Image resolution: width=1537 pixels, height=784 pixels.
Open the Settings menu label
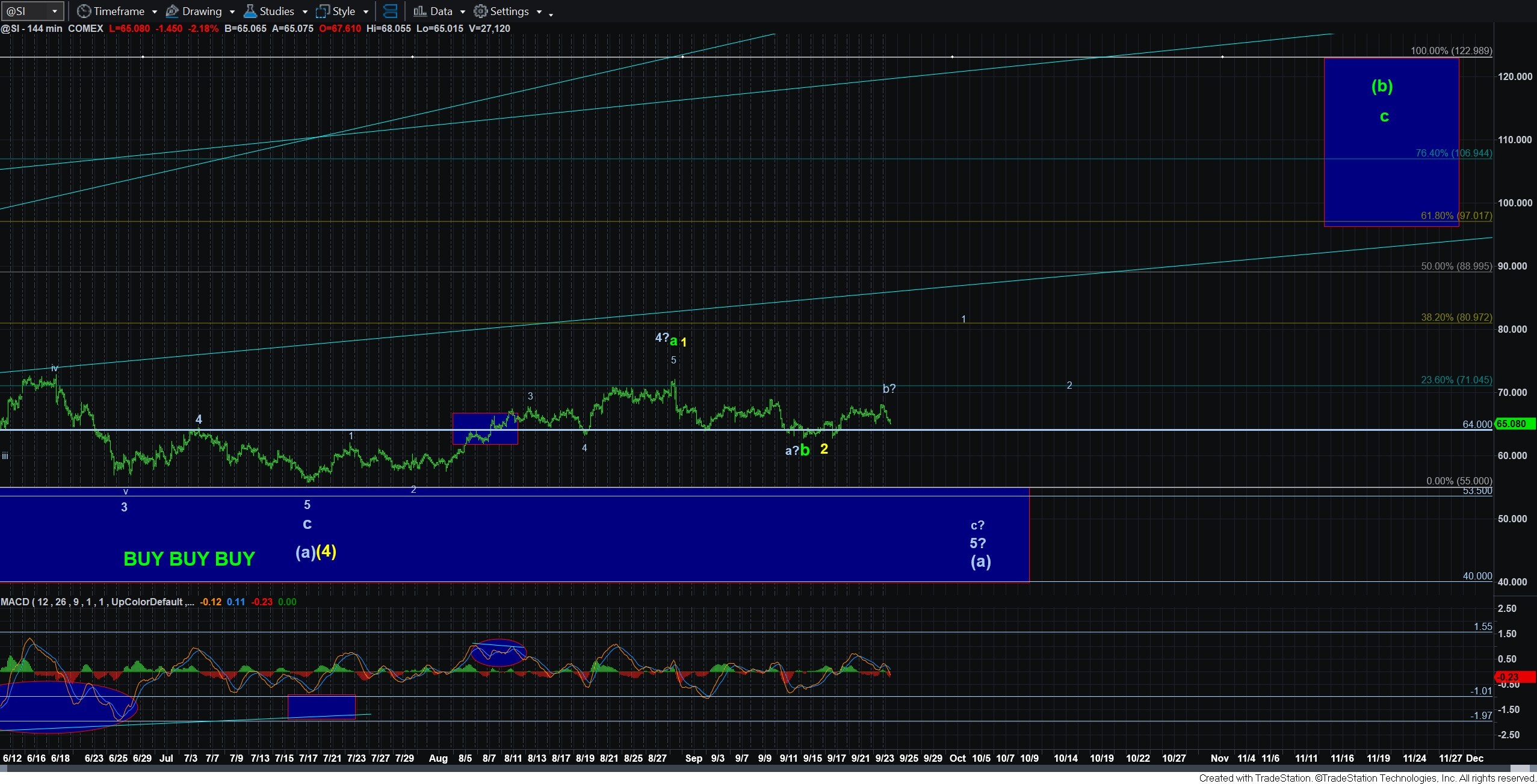pyautogui.click(x=509, y=11)
